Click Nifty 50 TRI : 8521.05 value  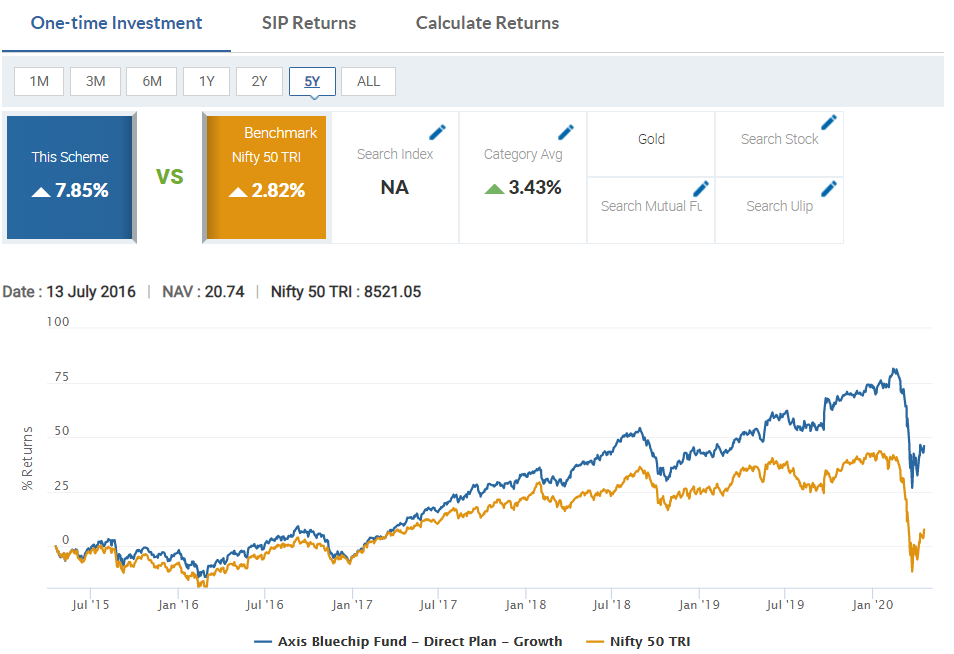346,292
